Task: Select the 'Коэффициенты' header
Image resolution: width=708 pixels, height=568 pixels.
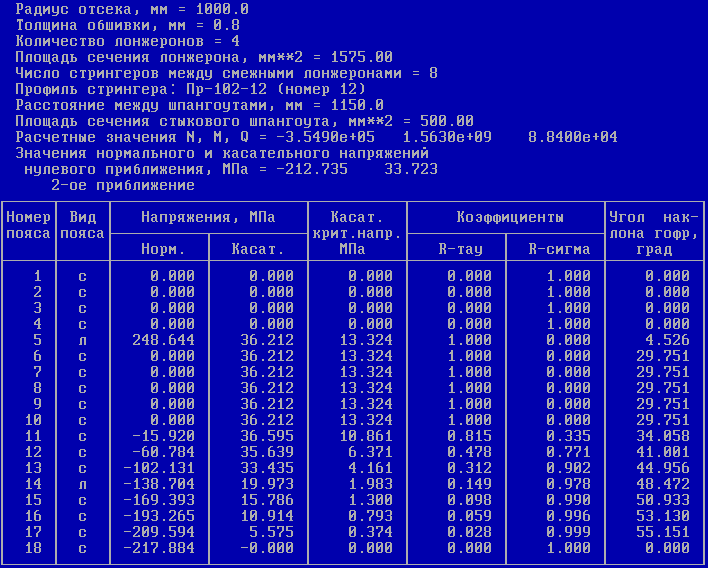Action: (x=510, y=218)
